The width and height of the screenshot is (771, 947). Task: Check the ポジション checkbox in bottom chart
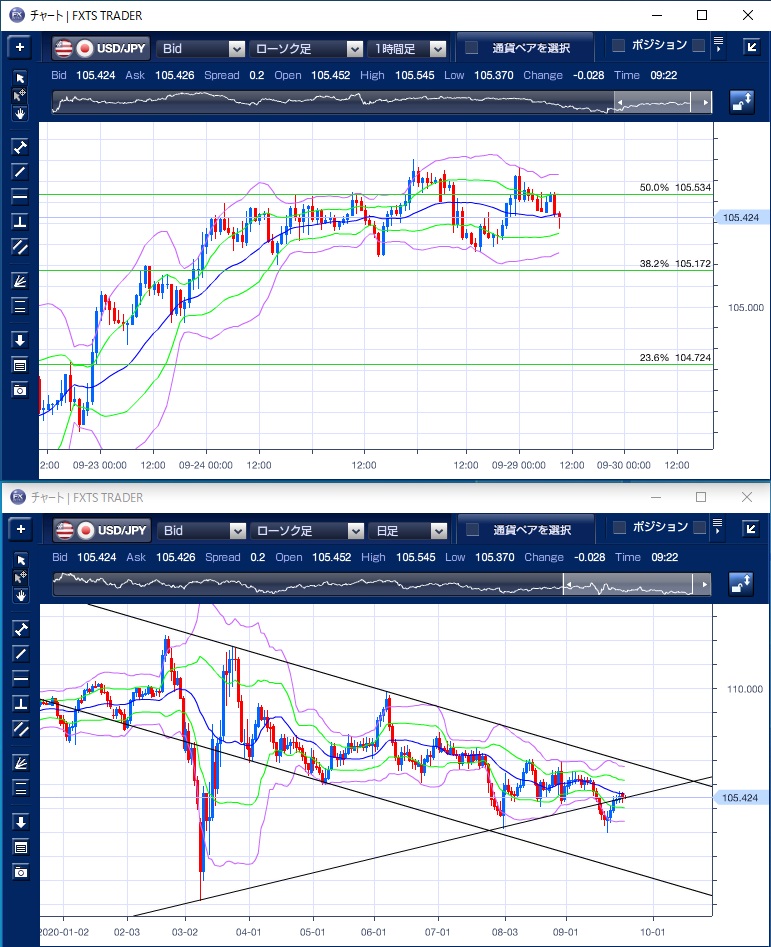(618, 527)
